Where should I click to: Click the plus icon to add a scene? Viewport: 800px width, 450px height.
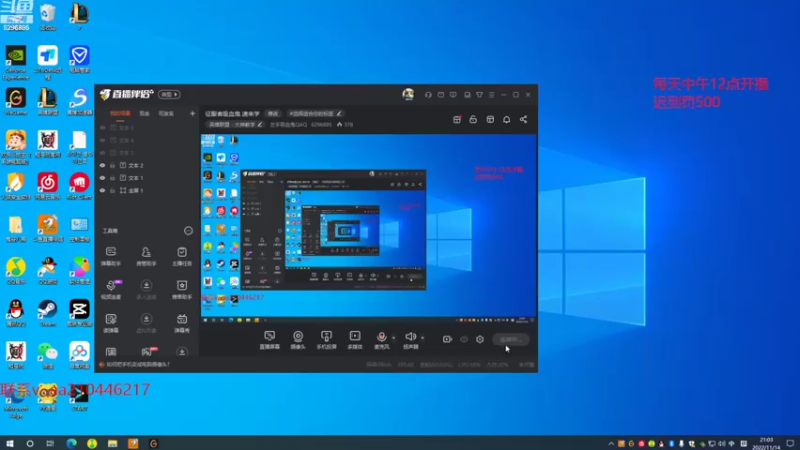192,113
